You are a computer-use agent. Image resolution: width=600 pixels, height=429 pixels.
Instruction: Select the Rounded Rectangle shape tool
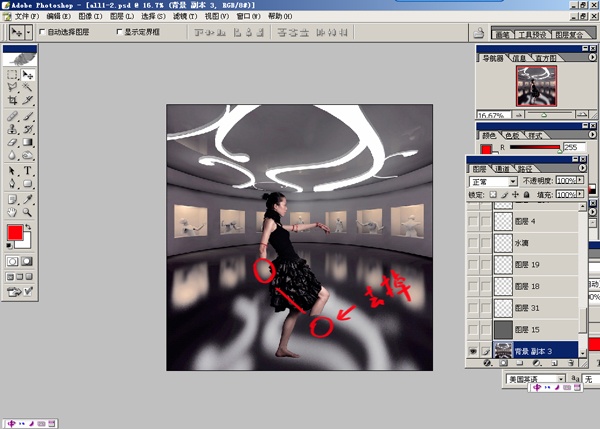click(27, 183)
